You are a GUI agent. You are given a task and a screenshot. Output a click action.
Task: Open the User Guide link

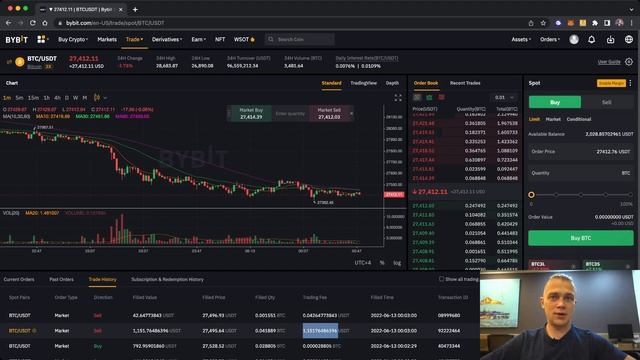point(609,62)
